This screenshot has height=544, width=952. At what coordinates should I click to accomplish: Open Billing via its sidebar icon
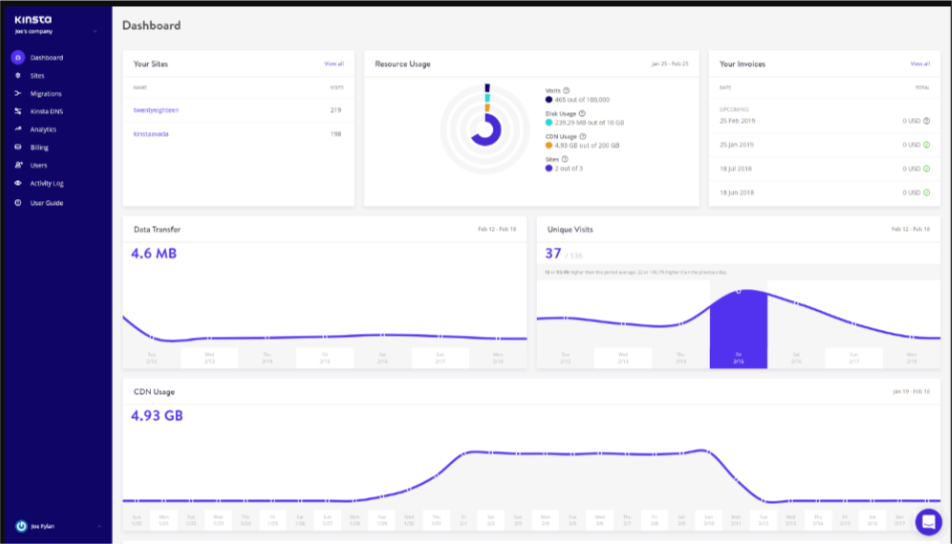tap(18, 147)
